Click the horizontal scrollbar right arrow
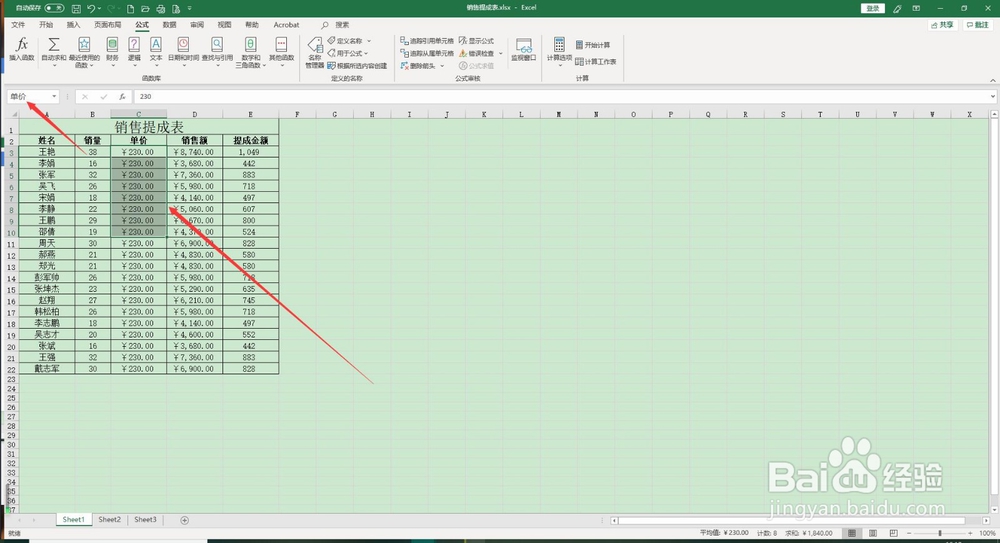Viewport: 1000px width, 543px height. [x=986, y=521]
